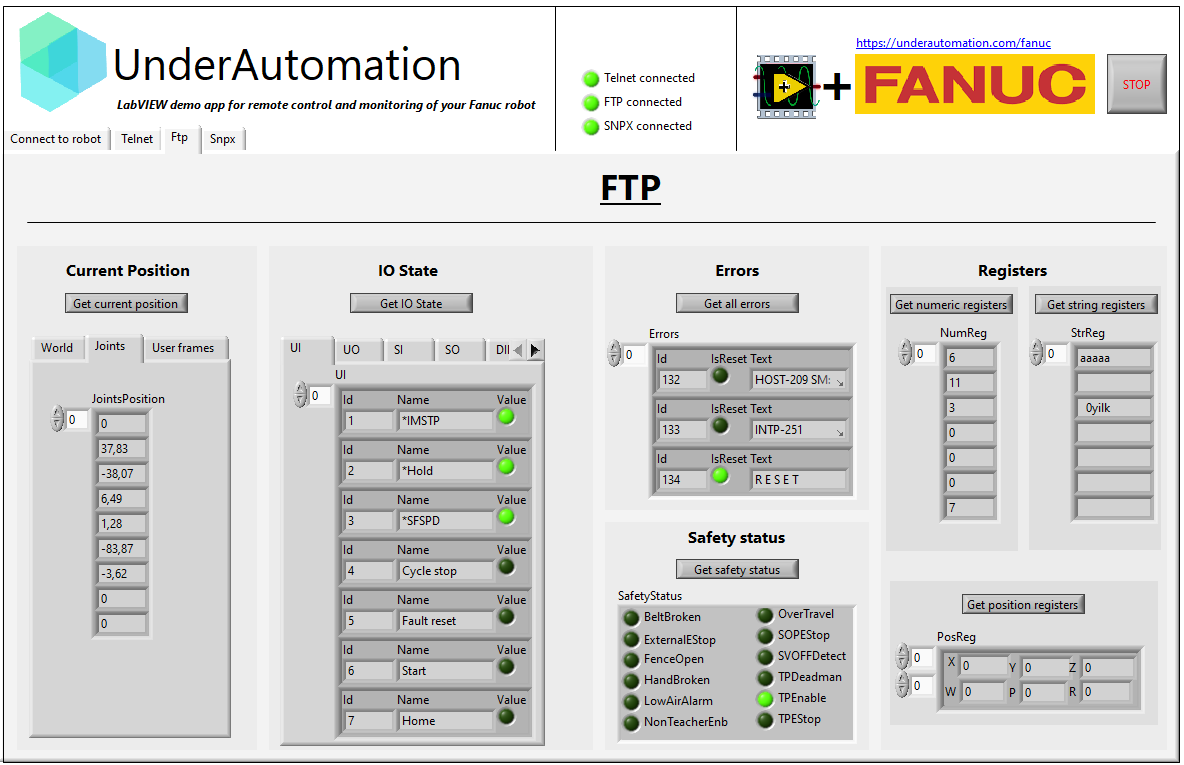Click the SOPEStop safety LED
1184x765 pixels.
click(x=765, y=637)
